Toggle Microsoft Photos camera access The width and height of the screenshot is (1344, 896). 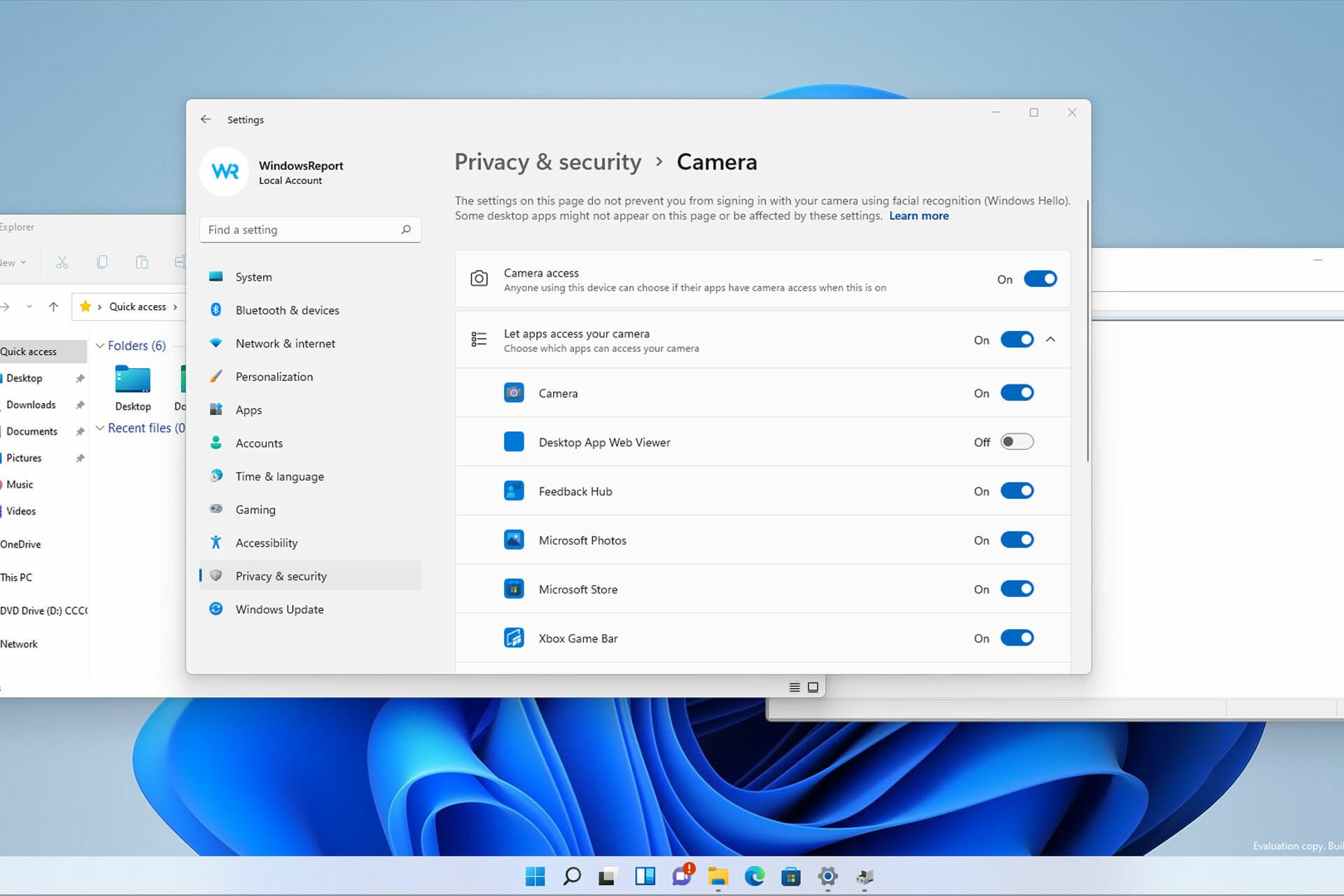(x=1017, y=540)
